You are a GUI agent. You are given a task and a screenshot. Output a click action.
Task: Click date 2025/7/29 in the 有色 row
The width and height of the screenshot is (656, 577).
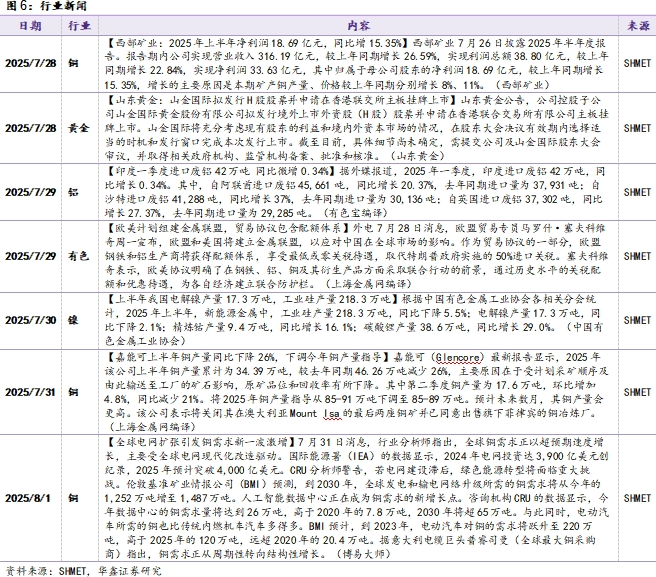[x=31, y=256]
